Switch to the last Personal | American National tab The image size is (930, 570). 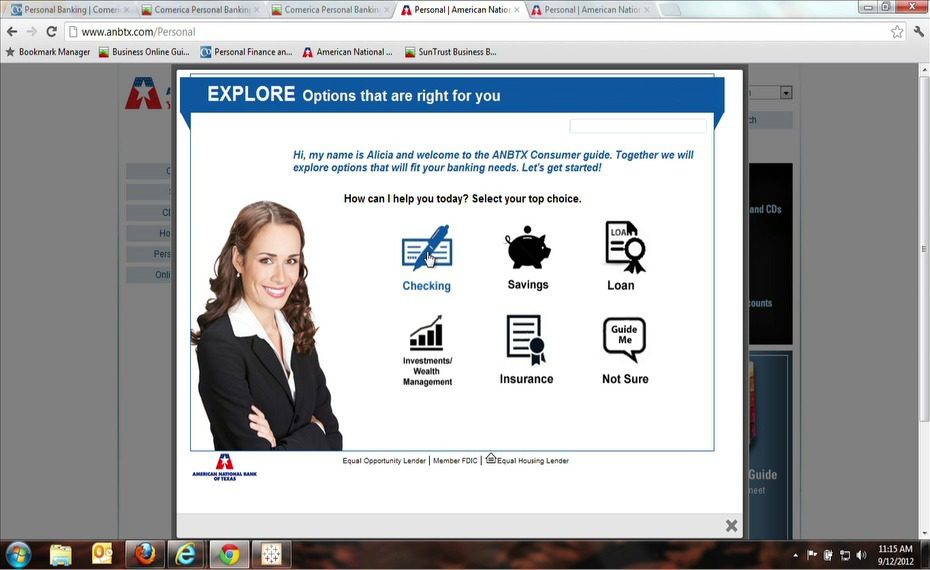pos(591,9)
